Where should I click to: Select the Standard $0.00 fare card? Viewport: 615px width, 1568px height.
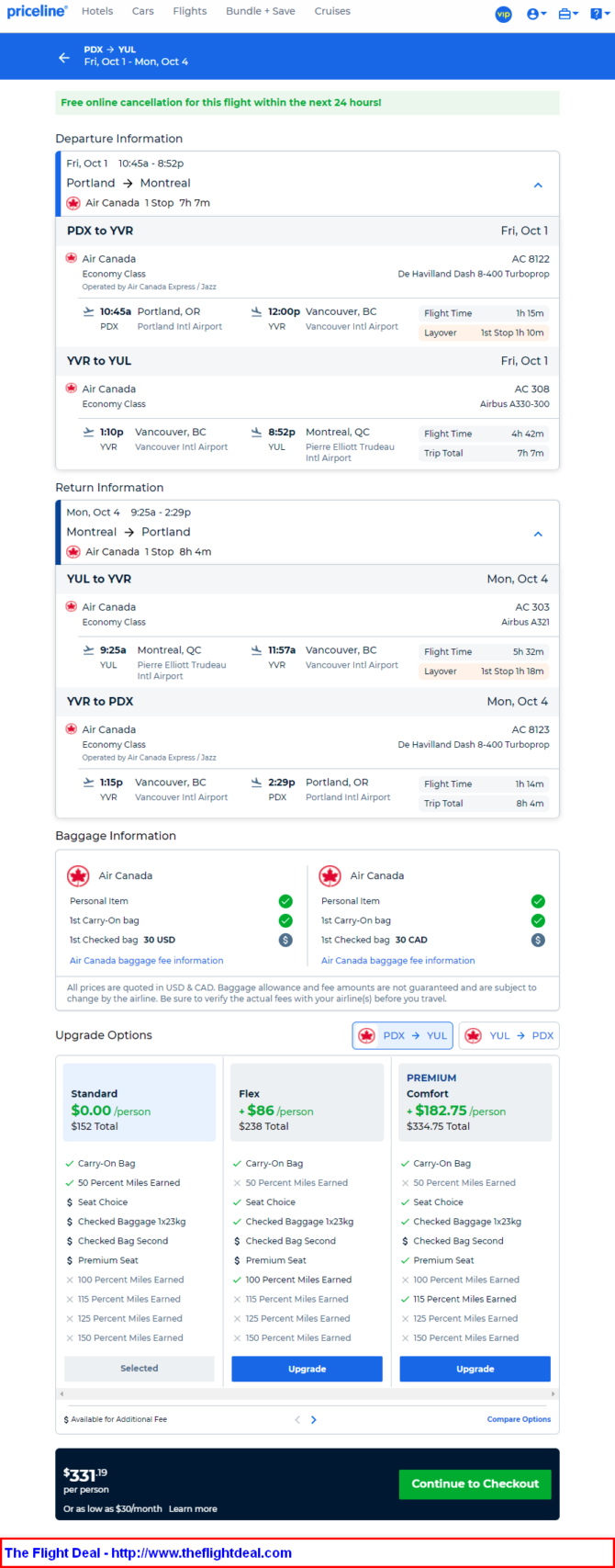[x=140, y=1102]
